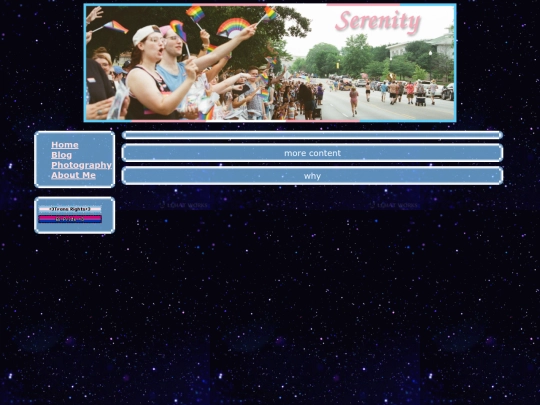Click the Trans Rights badge

pyautogui.click(x=70, y=209)
